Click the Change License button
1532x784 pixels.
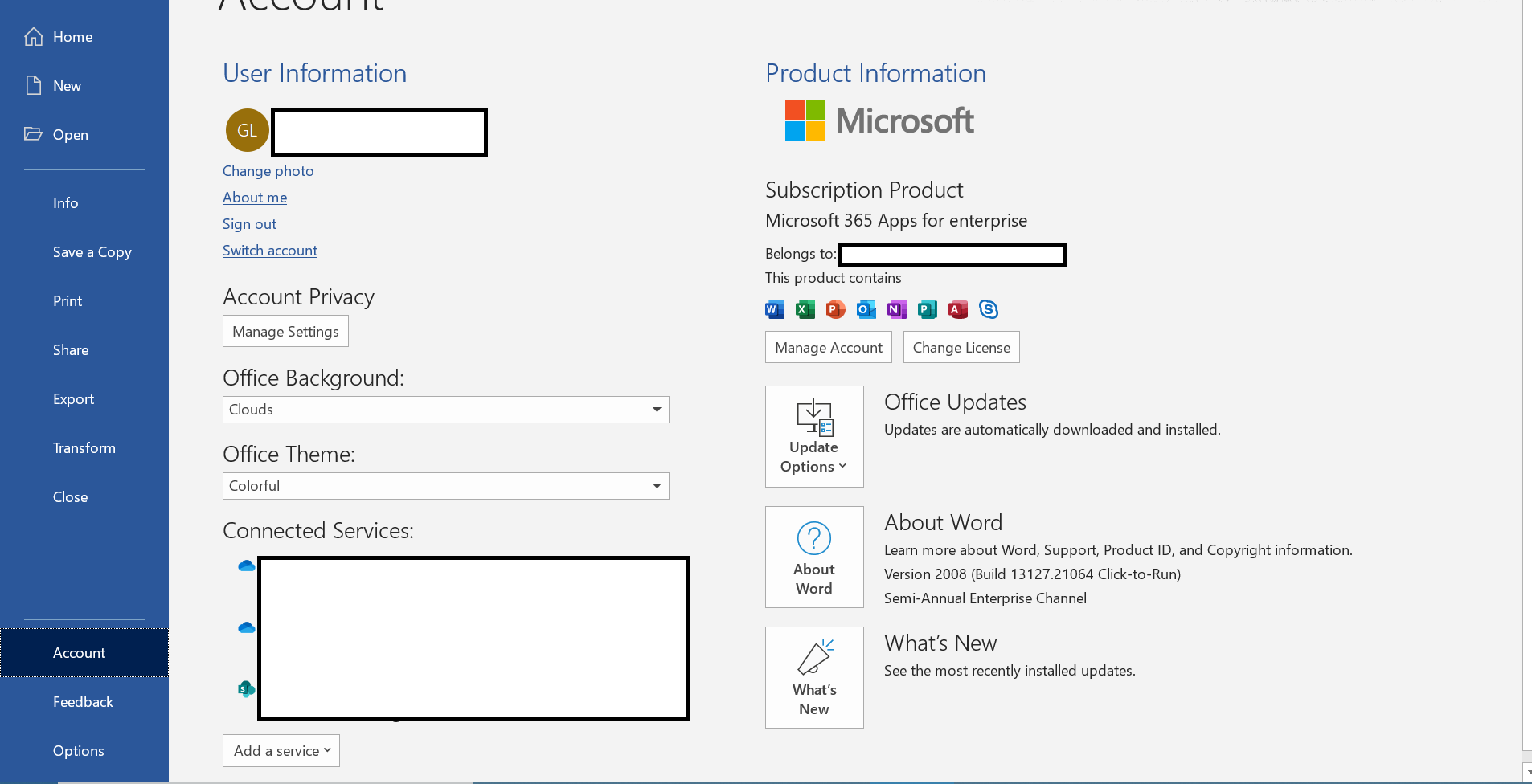click(961, 347)
